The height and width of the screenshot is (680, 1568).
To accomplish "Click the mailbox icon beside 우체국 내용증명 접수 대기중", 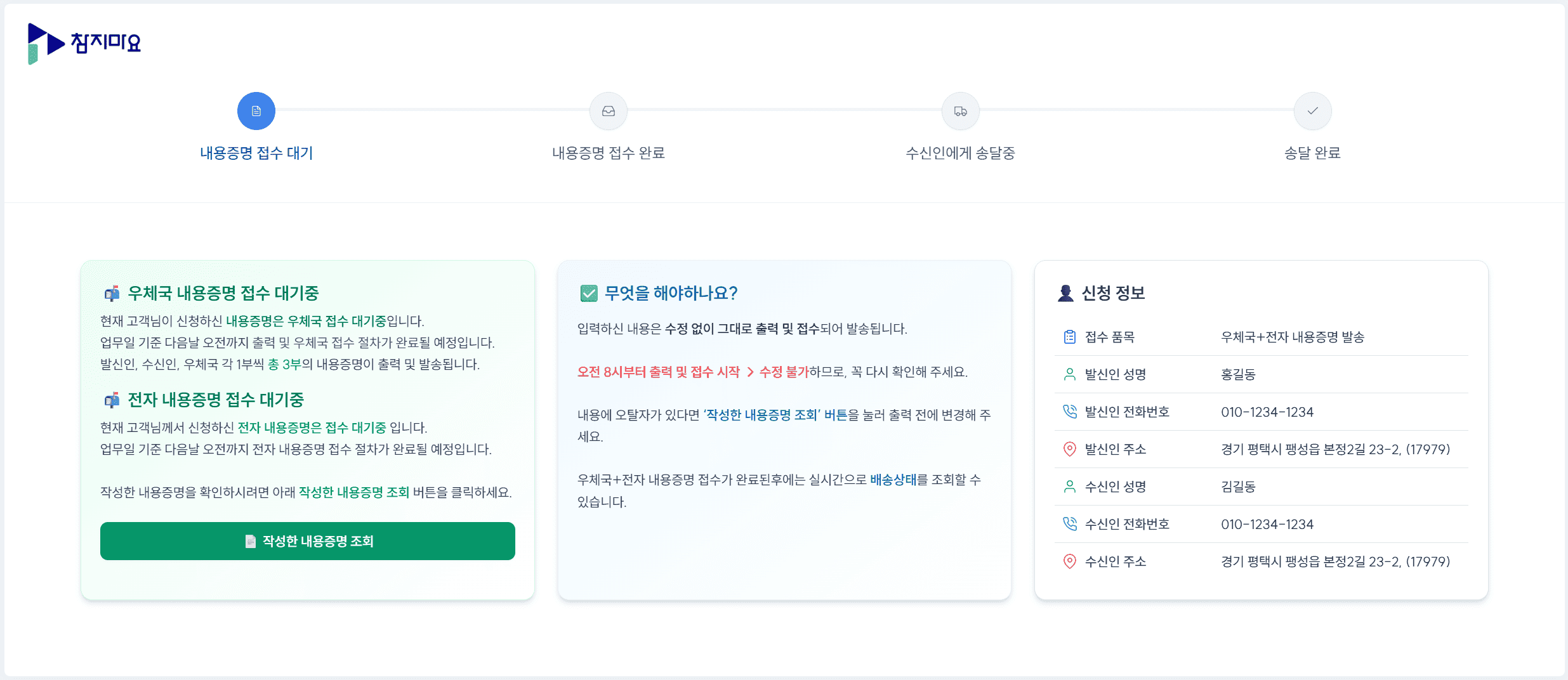I will [112, 293].
